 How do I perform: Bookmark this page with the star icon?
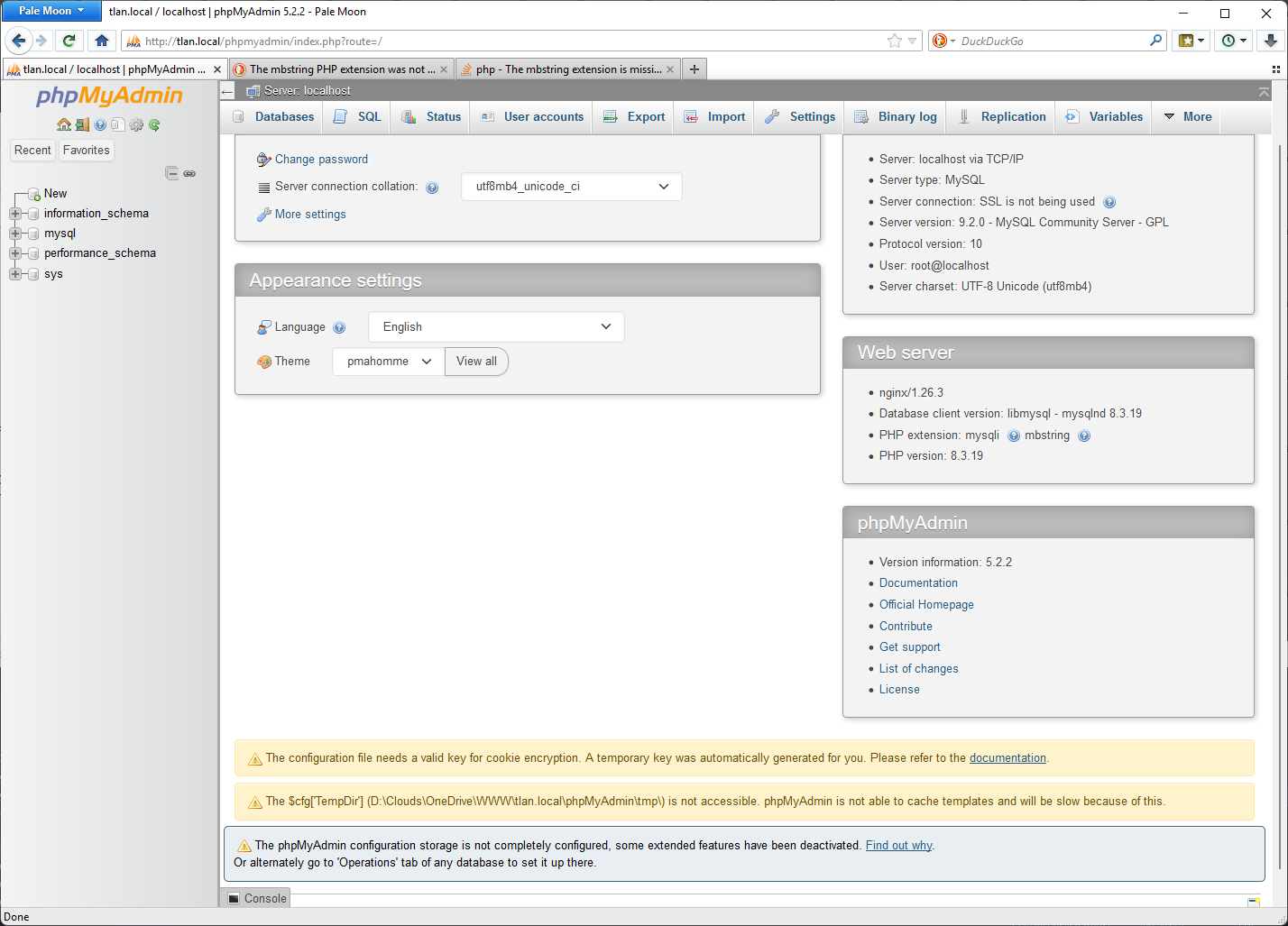tap(894, 41)
